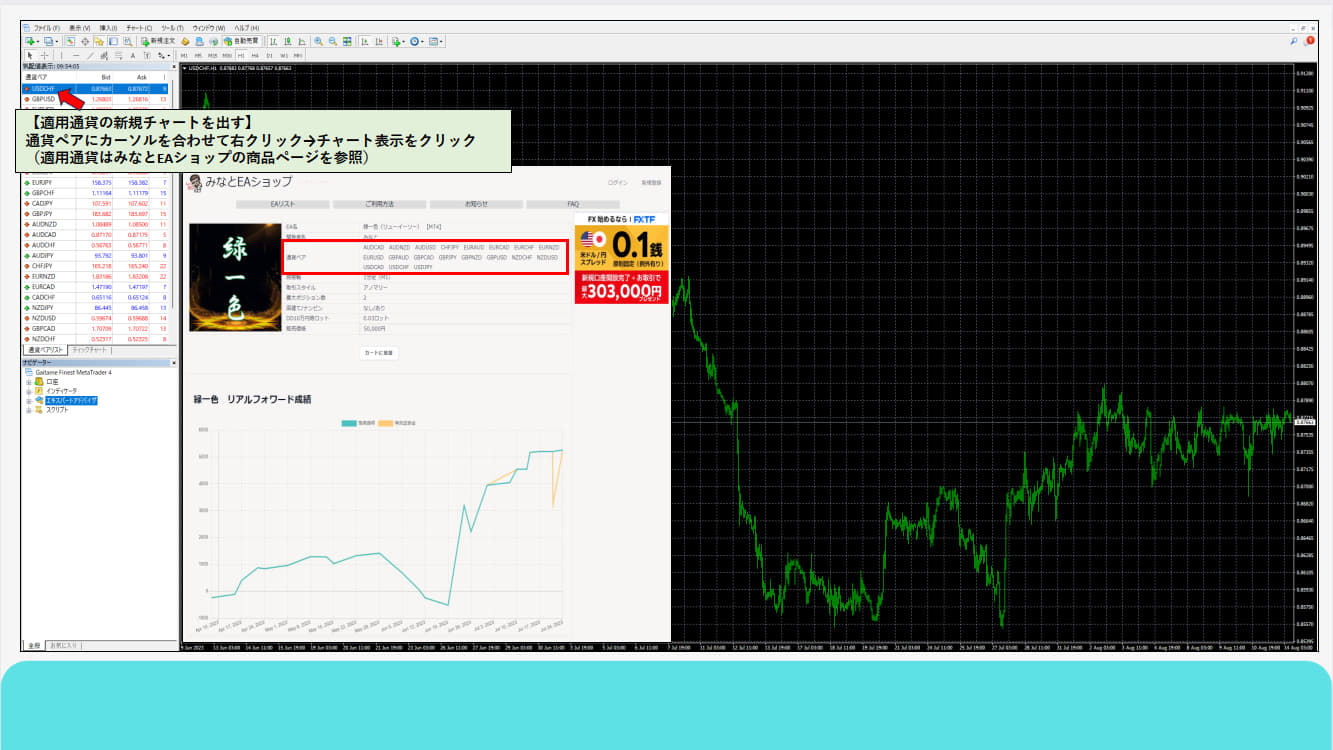Click the search magnifier icon at top right

tap(1294, 41)
